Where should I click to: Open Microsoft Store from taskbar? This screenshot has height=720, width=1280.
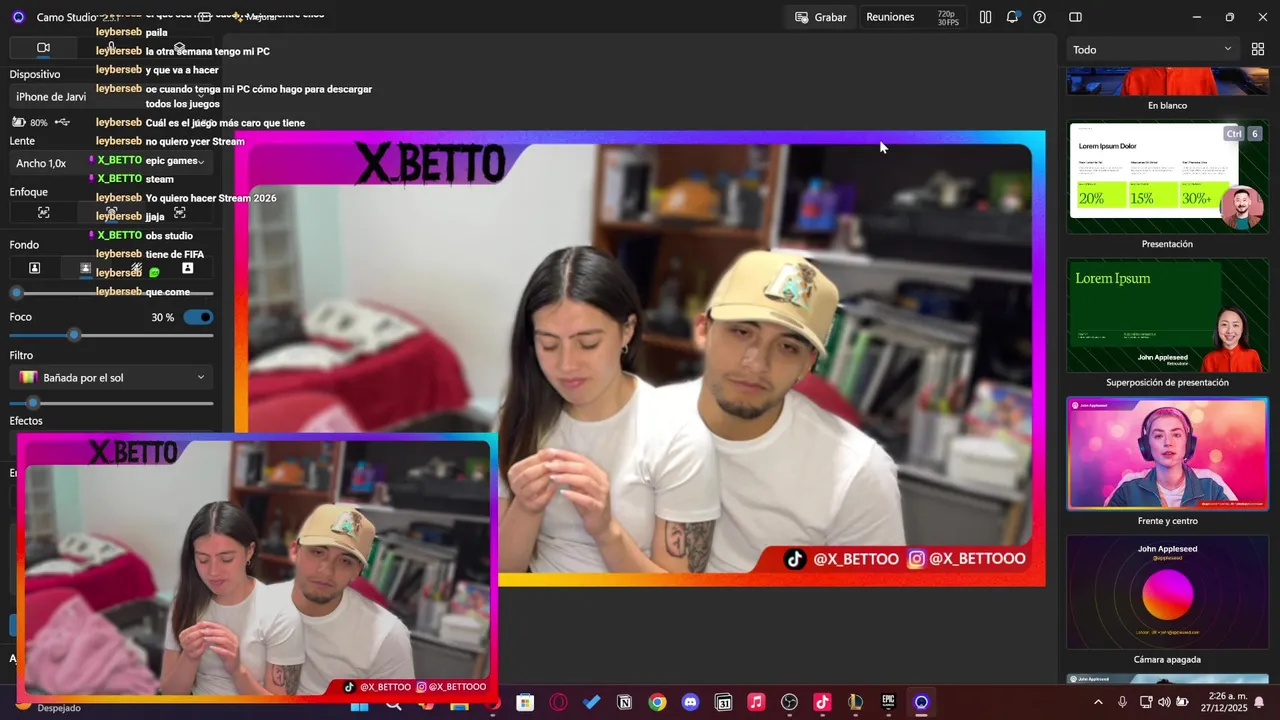[x=525, y=703]
